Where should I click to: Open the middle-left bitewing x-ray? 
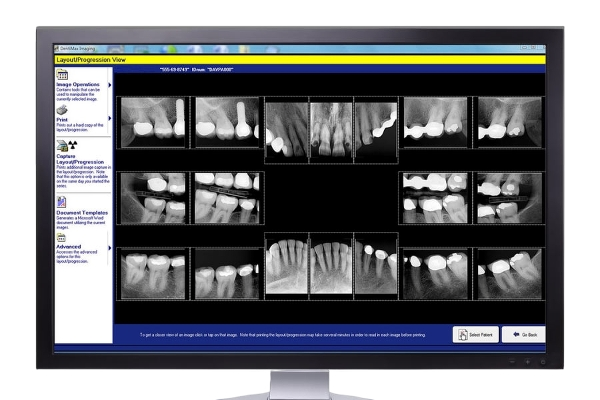152,197
